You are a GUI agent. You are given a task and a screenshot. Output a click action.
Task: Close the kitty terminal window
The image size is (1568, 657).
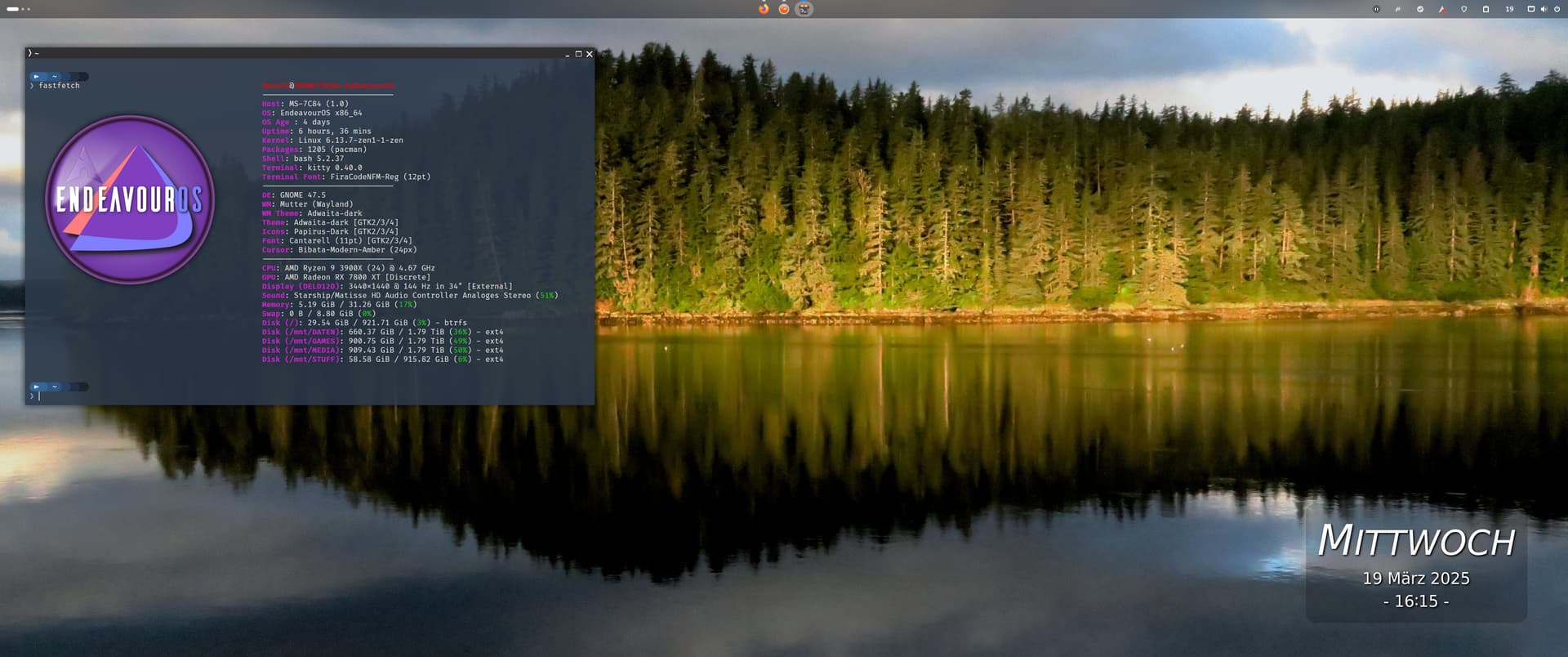(590, 54)
